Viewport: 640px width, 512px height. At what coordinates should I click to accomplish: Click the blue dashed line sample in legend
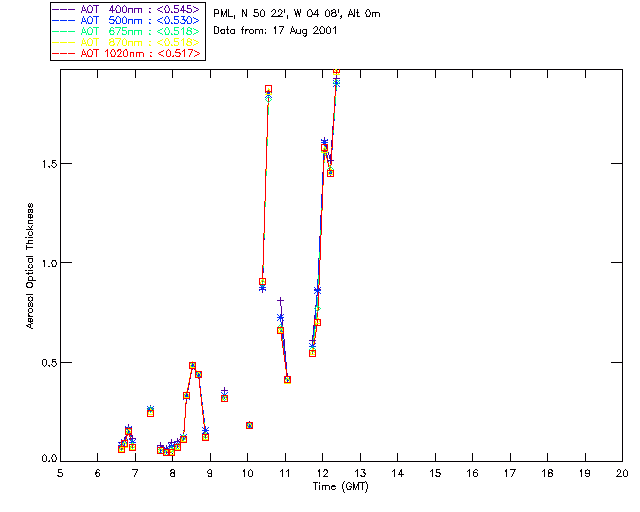(64, 20)
